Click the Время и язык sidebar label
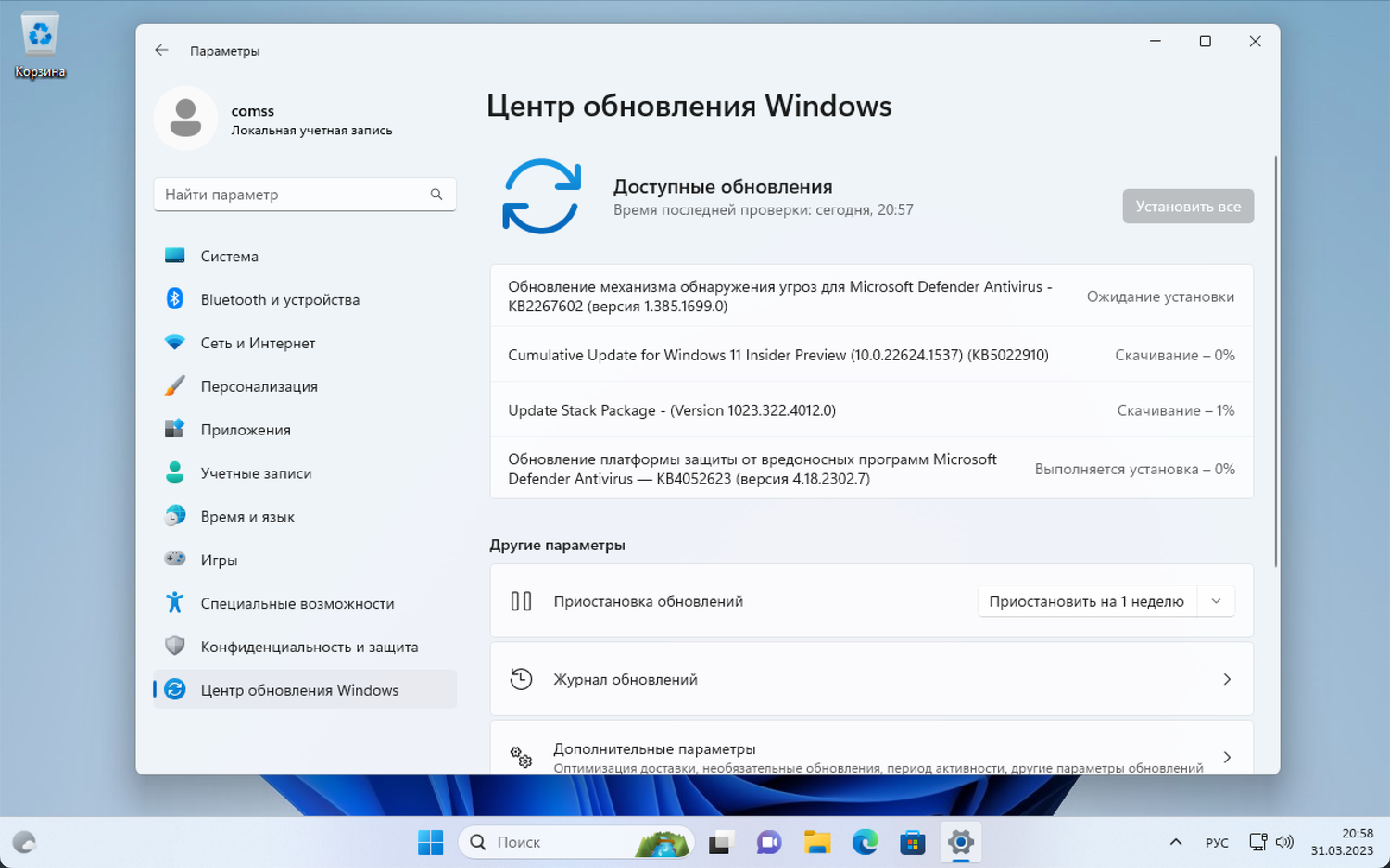 click(247, 517)
